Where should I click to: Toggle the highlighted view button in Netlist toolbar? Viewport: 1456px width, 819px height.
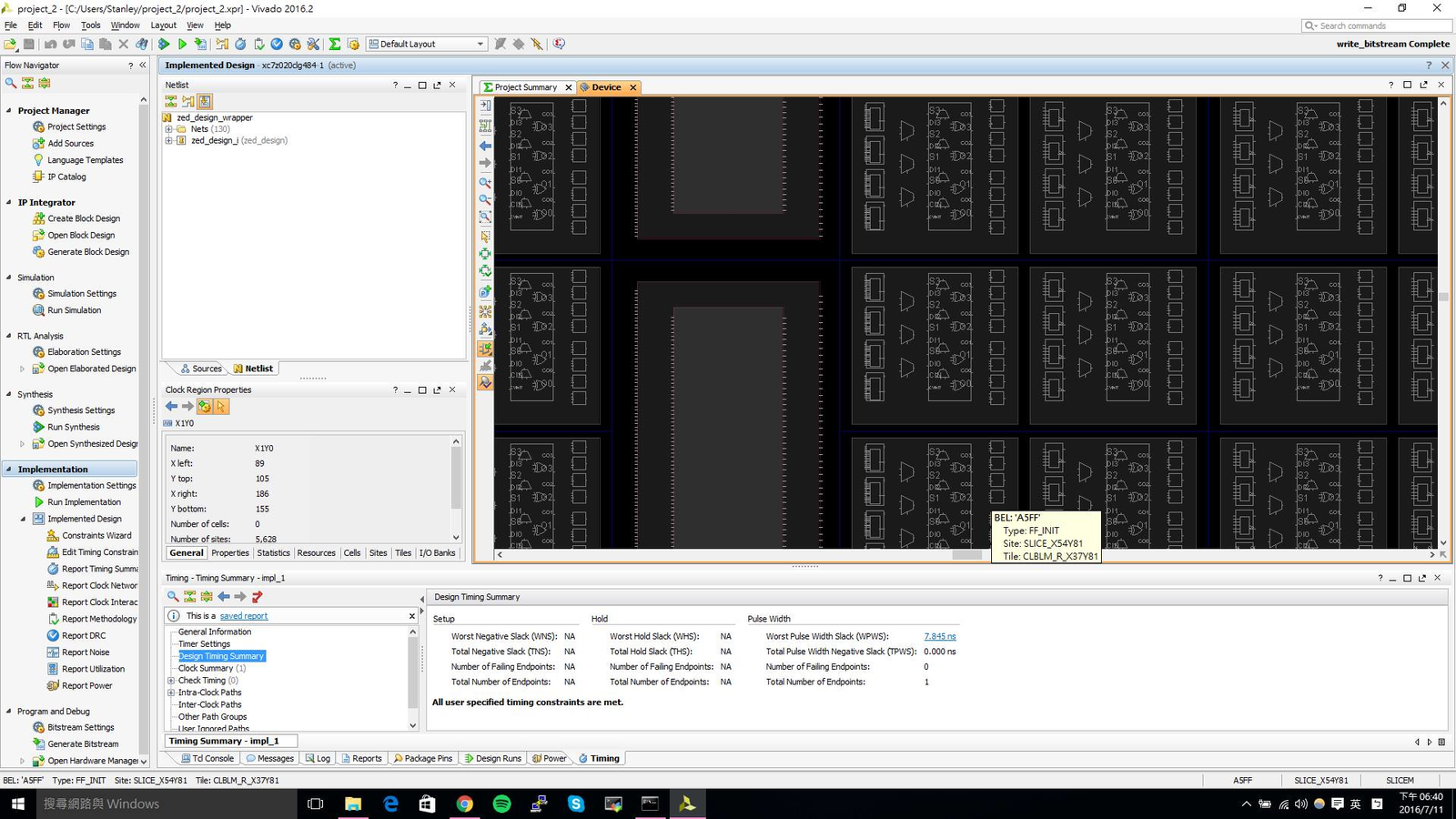205,101
